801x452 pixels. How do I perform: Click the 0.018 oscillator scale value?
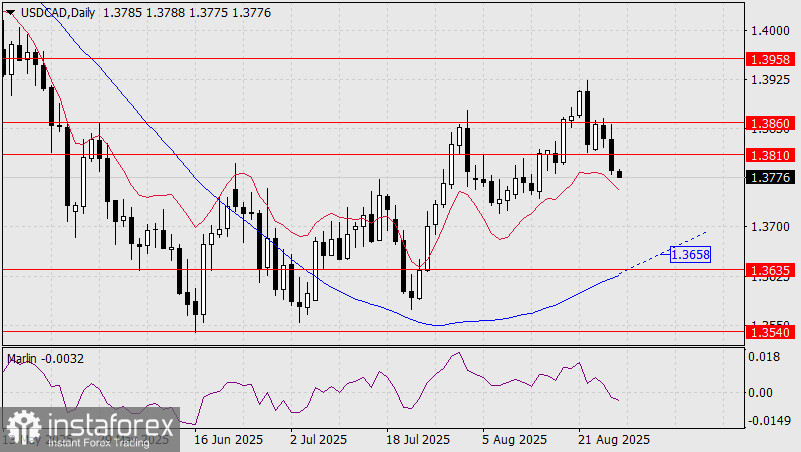click(764, 356)
